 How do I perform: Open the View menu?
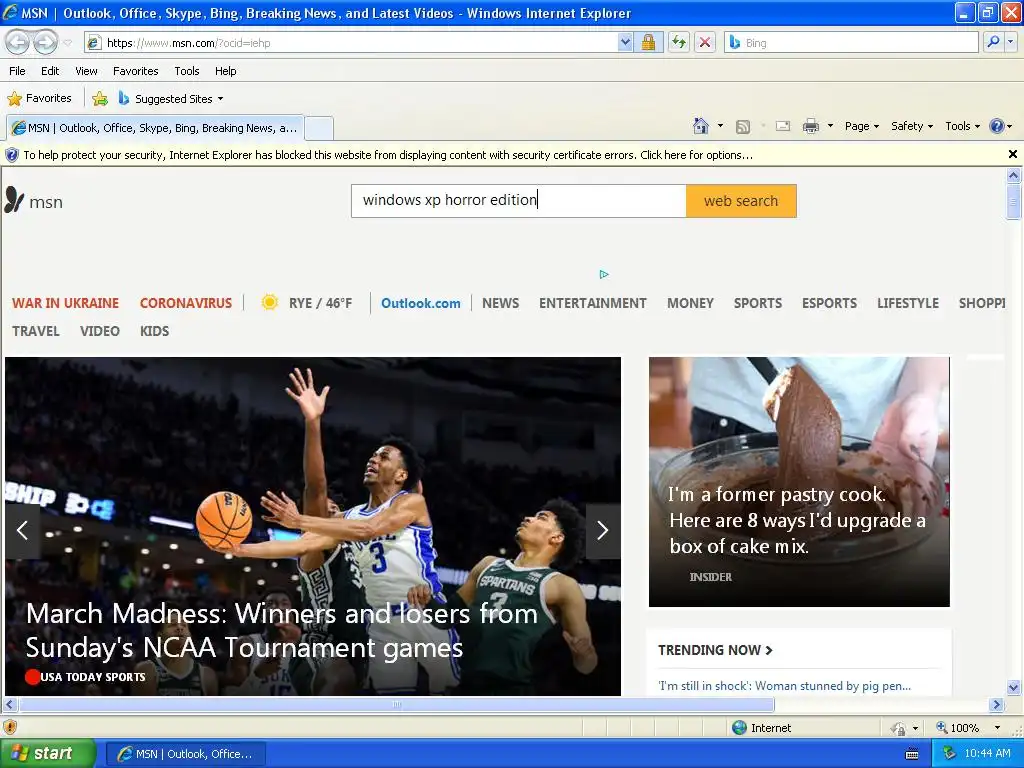click(86, 71)
